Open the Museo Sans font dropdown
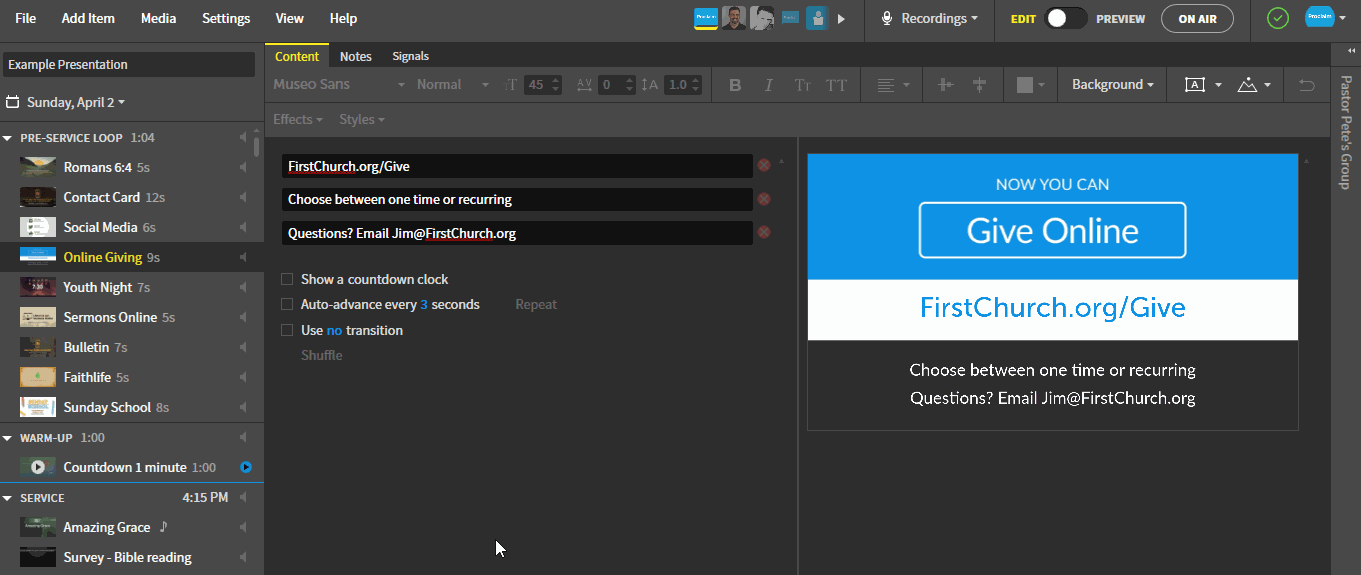This screenshot has height=575, width=1361. (339, 85)
